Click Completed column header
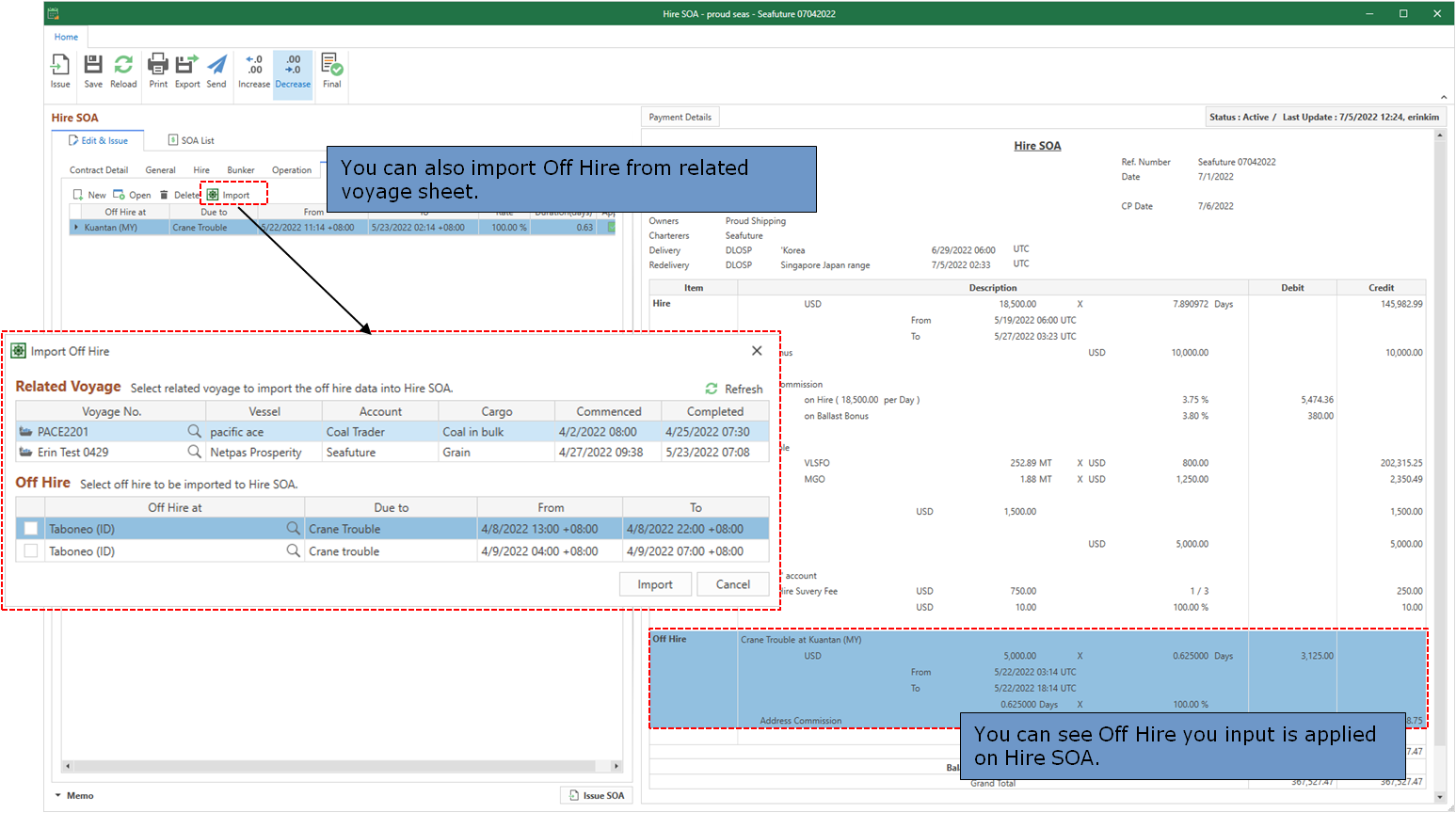 715,411
